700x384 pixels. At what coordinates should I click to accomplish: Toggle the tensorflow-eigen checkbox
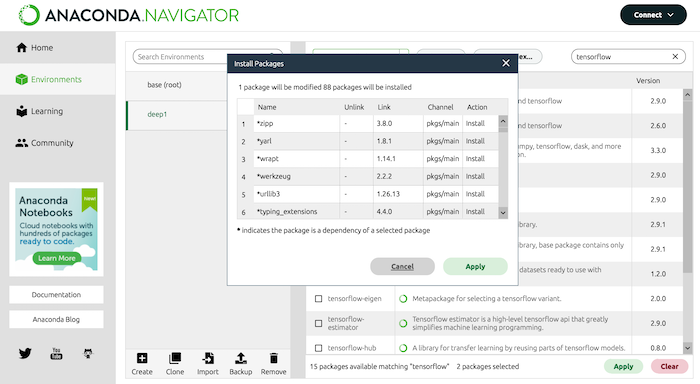[318, 299]
